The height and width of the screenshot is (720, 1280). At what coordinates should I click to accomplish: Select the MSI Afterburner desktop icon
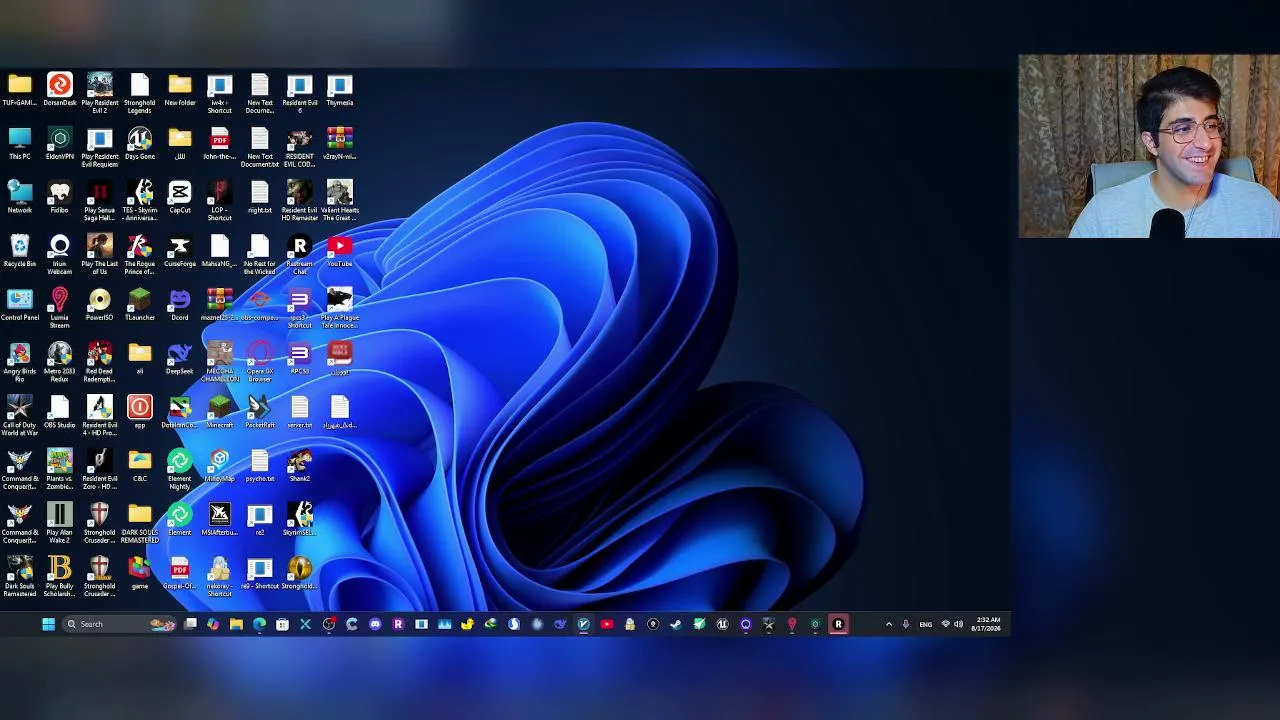tap(220, 521)
